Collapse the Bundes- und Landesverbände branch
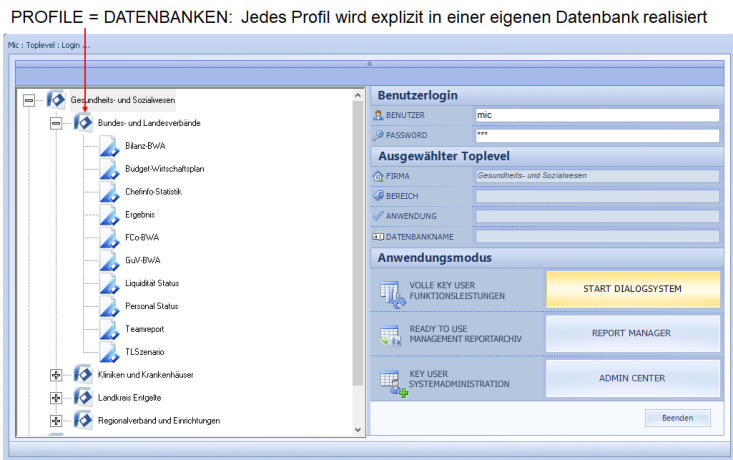The image size is (733, 460). [56, 123]
